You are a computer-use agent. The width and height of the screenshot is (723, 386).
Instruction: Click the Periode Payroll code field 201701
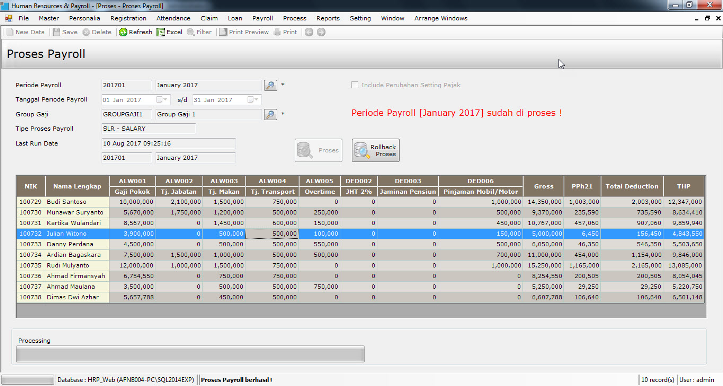126,85
